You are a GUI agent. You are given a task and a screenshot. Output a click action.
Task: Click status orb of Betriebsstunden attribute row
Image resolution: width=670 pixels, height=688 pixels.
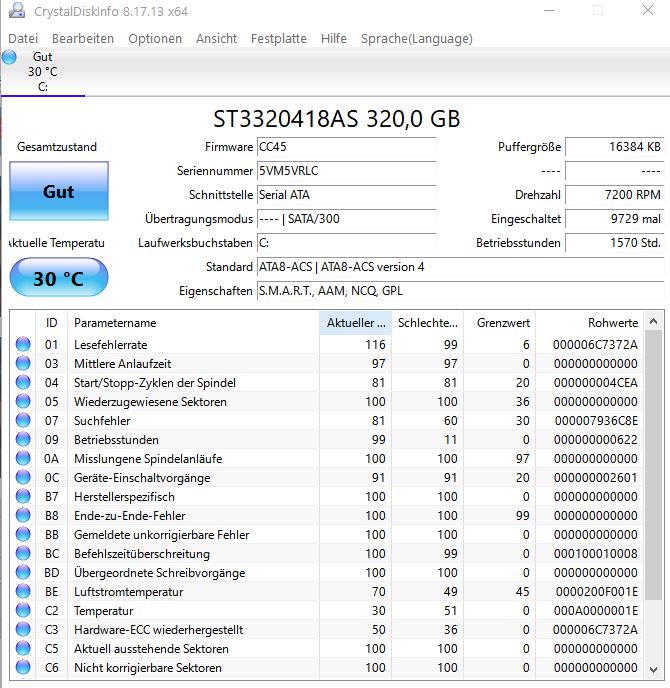[23, 439]
